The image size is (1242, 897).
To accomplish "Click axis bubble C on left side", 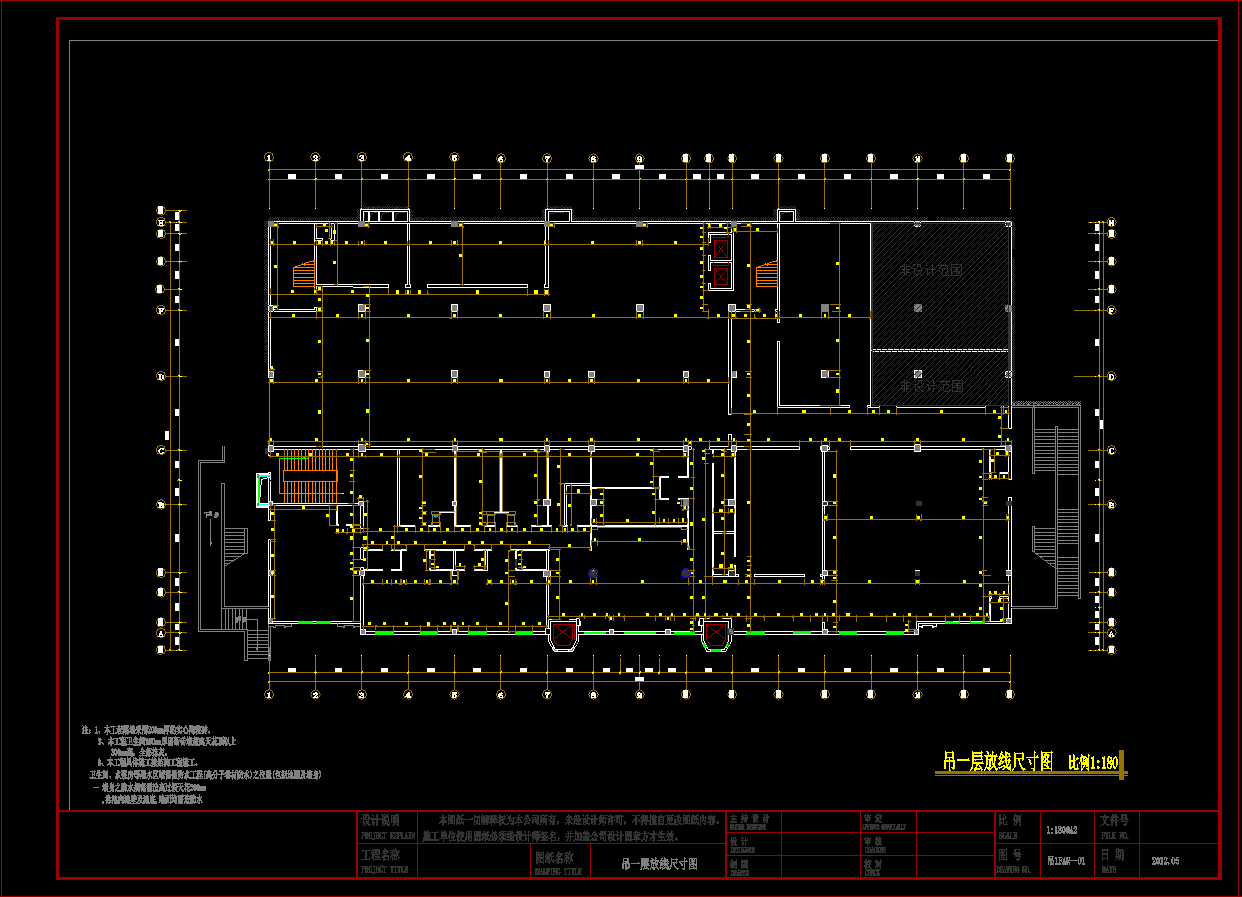I will (160, 451).
